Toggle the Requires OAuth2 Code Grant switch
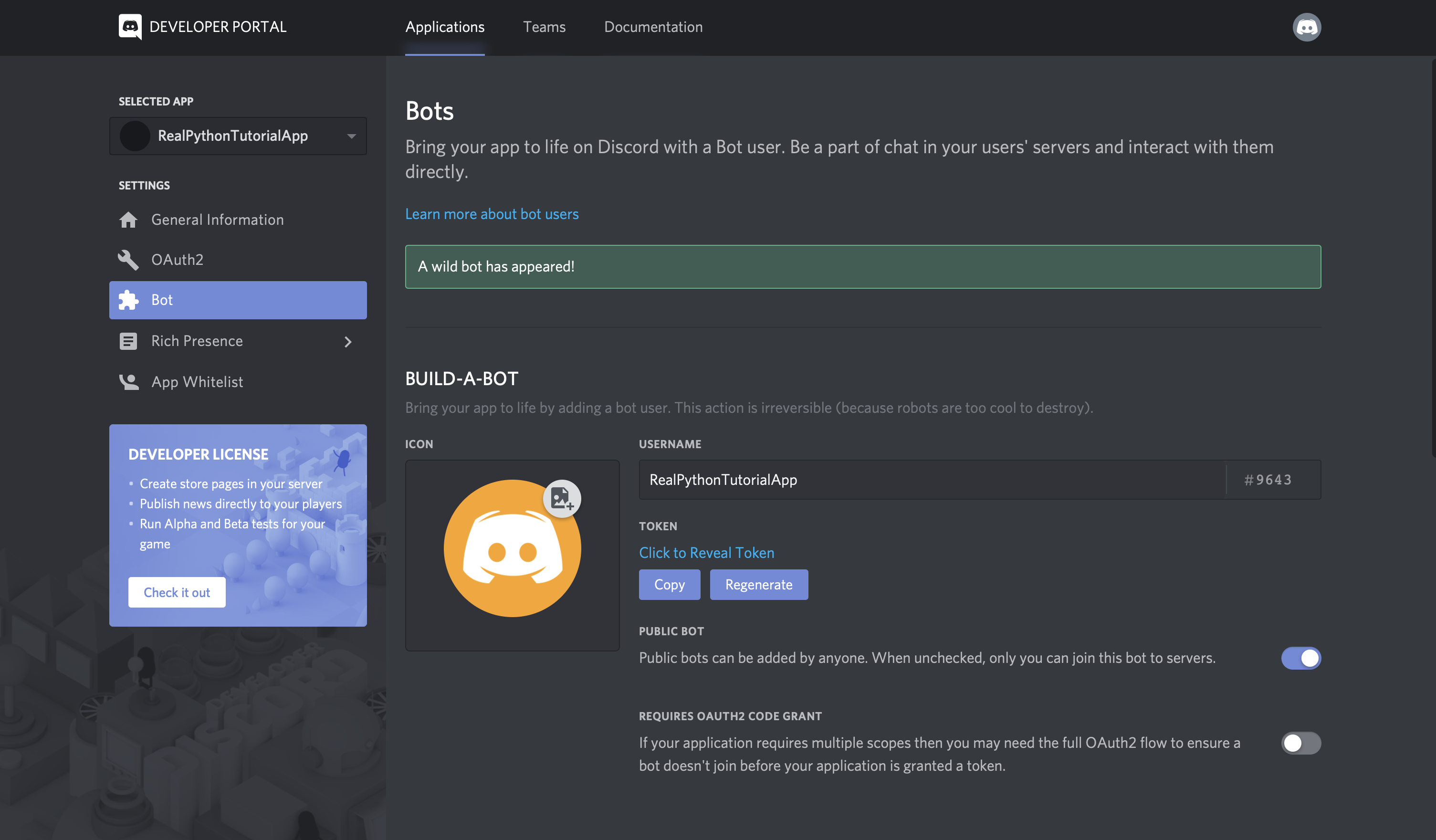 (1302, 742)
